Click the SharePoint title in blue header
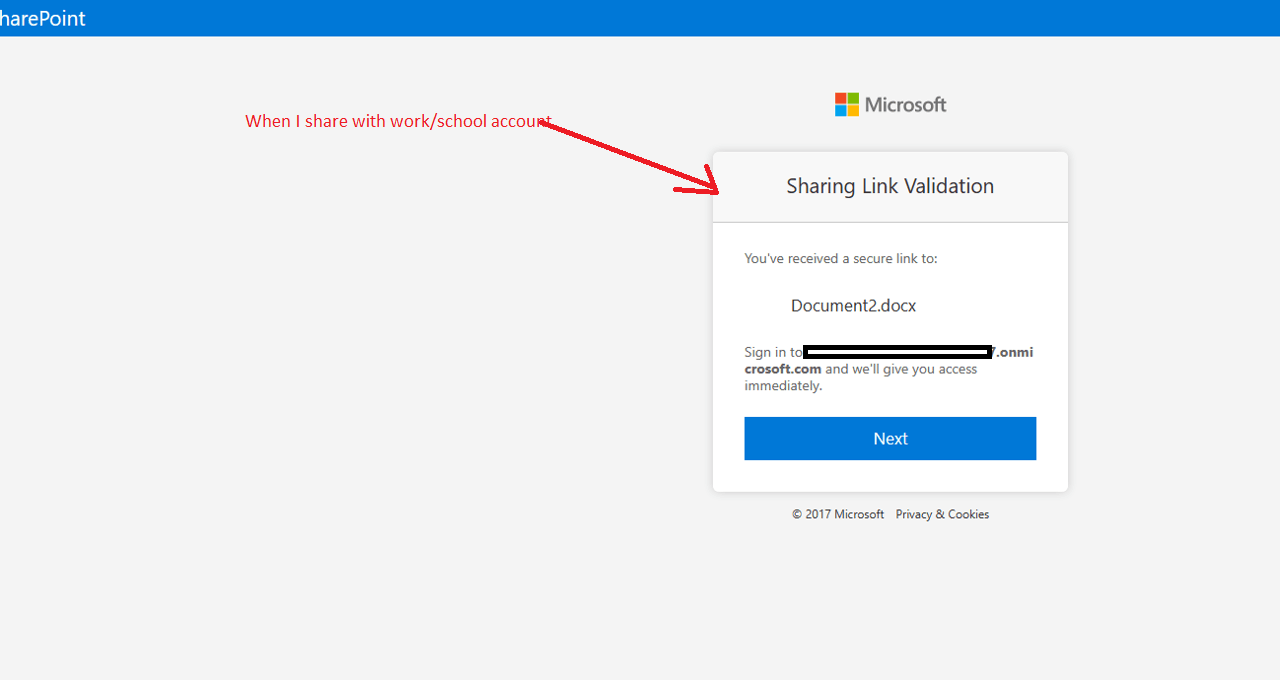Viewport: 1280px width, 680px height. pos(42,18)
